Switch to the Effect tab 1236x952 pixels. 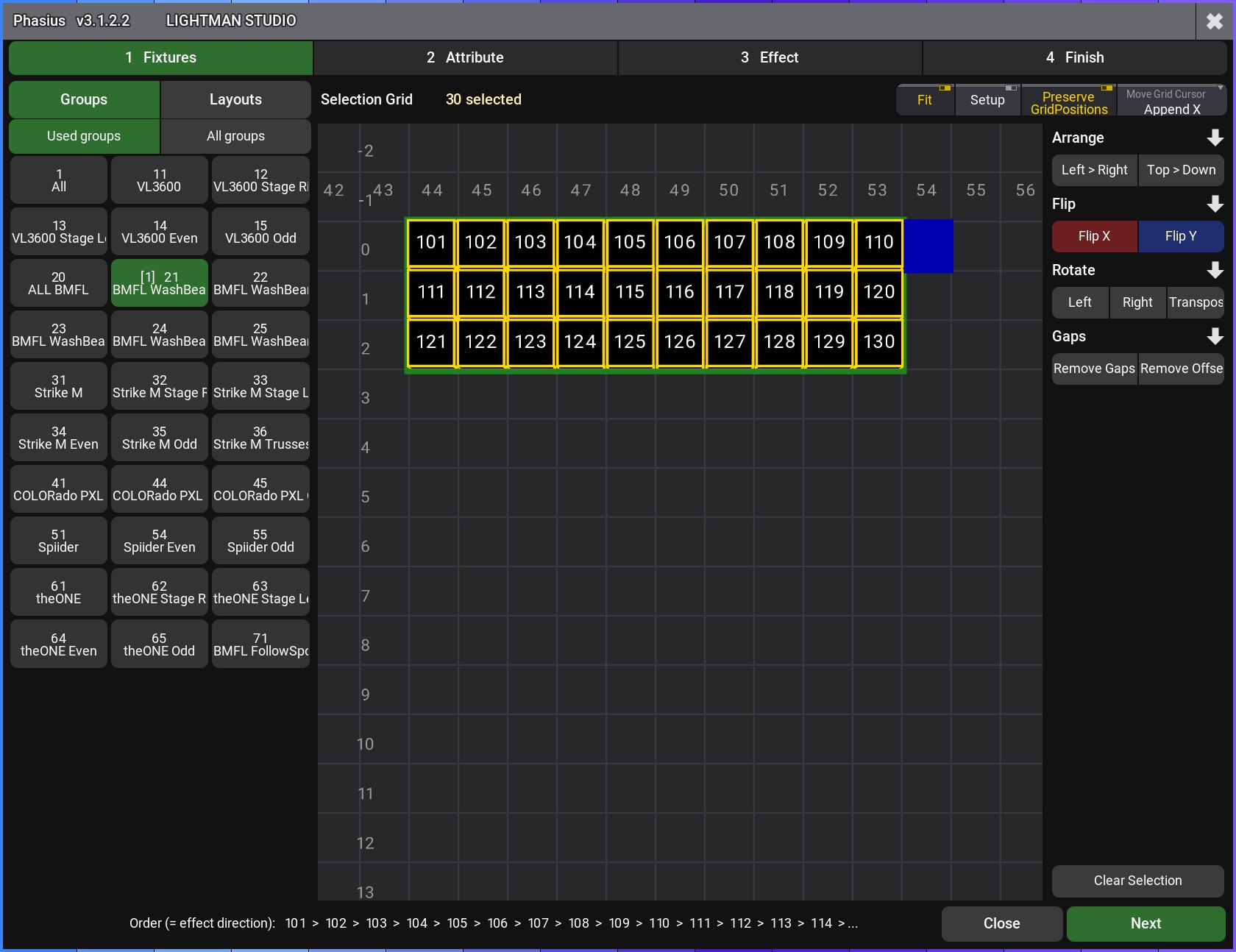click(770, 57)
